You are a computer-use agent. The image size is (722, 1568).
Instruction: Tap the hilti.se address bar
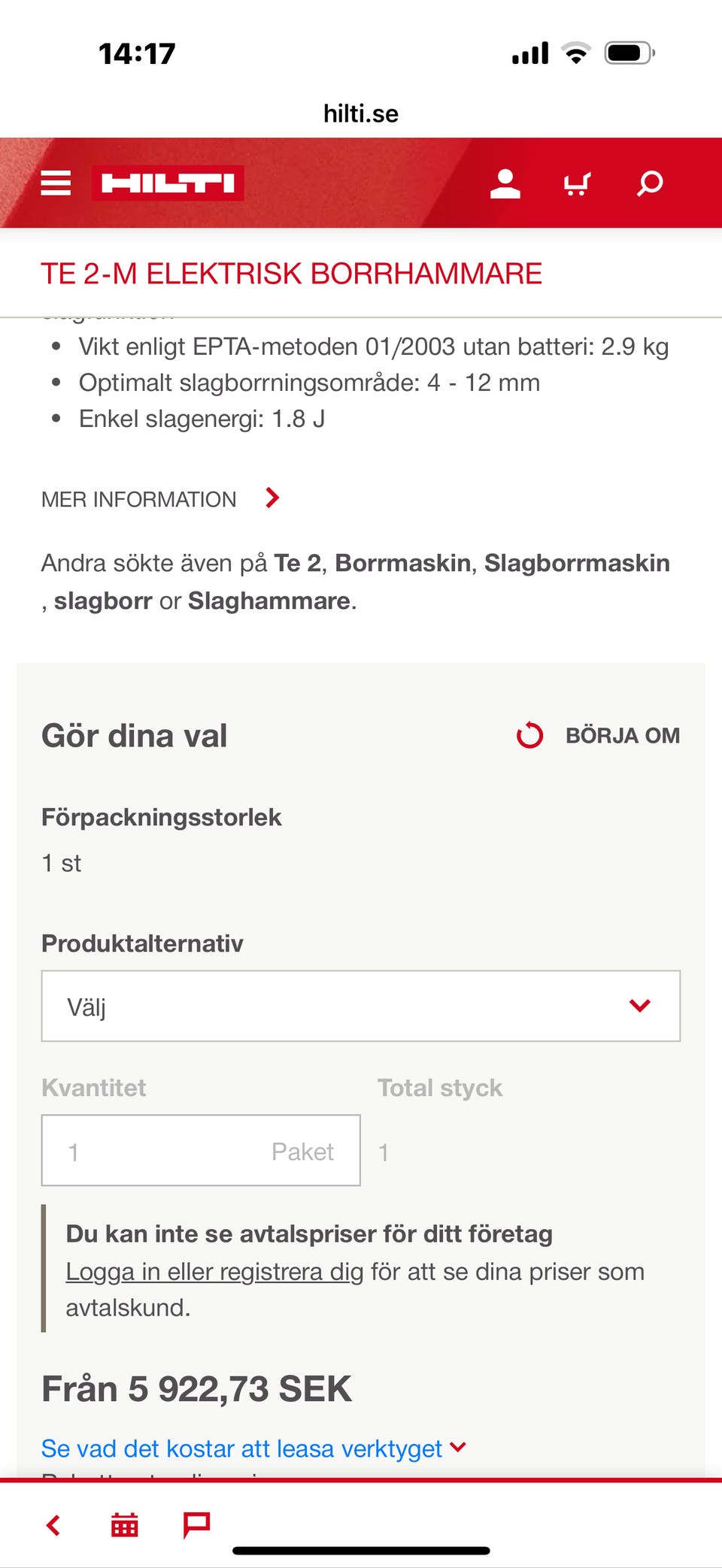pyautogui.click(x=361, y=114)
